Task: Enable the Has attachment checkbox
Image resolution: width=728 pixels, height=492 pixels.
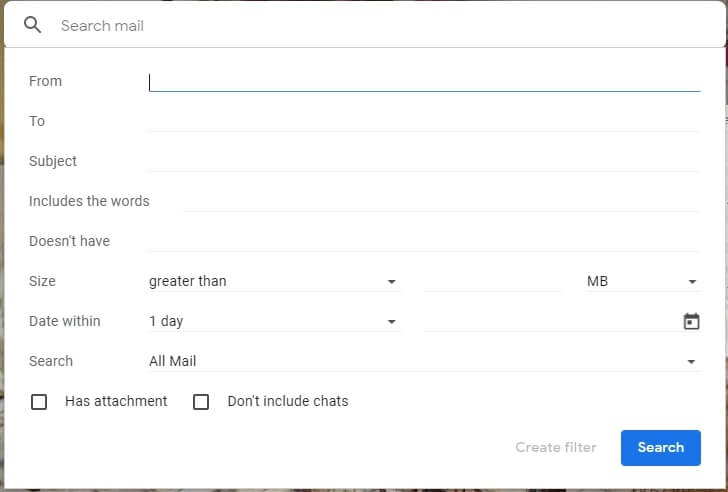Action: [39, 401]
